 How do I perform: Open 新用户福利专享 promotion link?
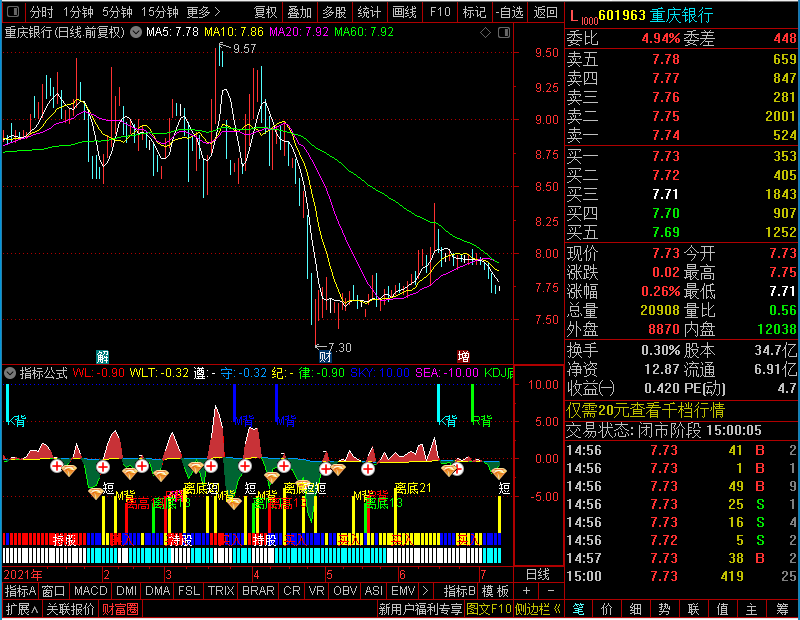pyautogui.click(x=420, y=609)
